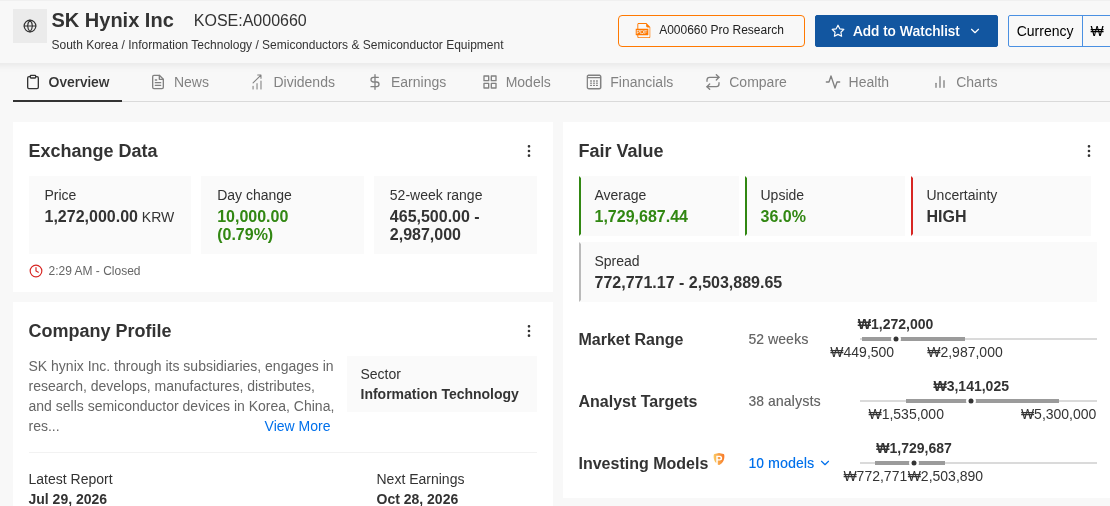Click the growth chart icon on Dividends tab
The height and width of the screenshot is (506, 1110).
click(x=257, y=82)
